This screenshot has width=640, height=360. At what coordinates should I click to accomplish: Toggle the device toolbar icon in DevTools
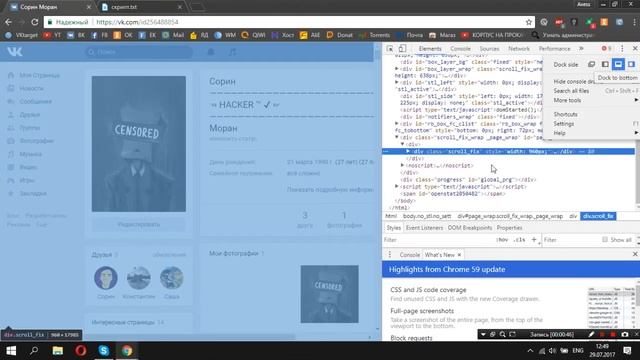(x=402, y=49)
